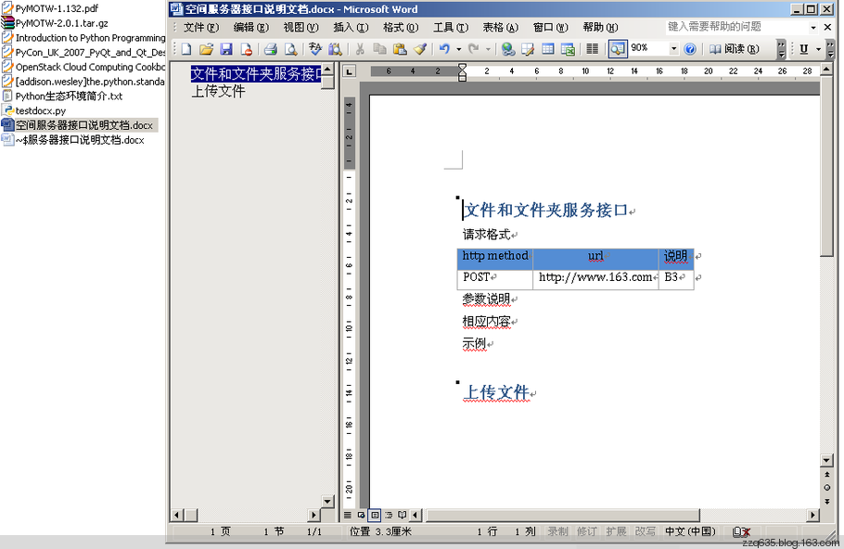
Task: Click the Format Painter brush icon
Action: pos(420,50)
